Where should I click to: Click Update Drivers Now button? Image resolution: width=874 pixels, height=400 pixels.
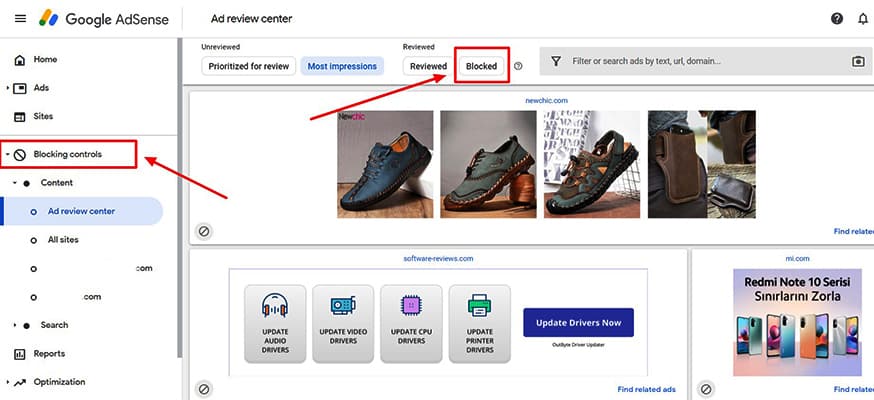(x=578, y=323)
